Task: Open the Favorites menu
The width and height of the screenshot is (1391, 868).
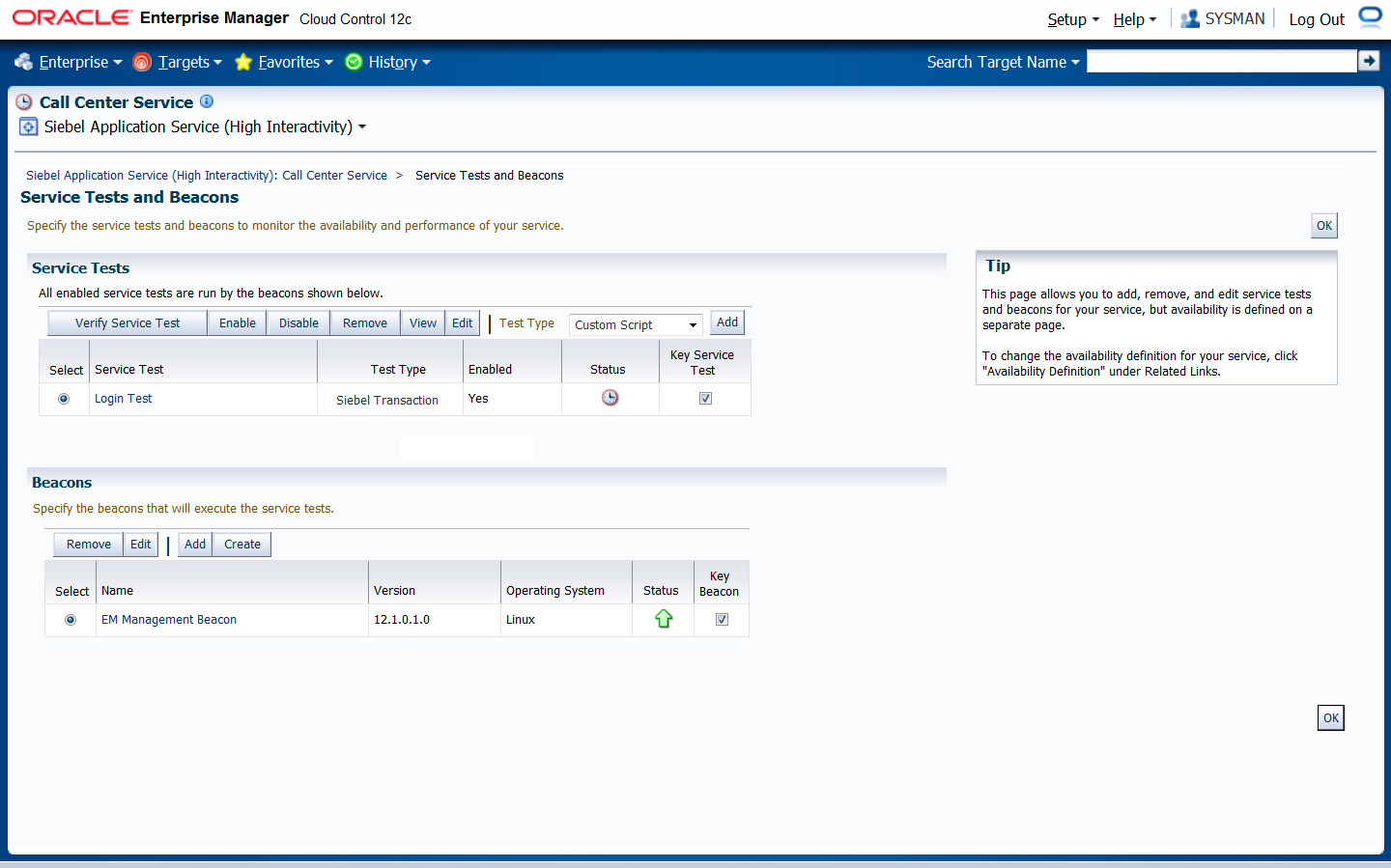Action: 296,62
